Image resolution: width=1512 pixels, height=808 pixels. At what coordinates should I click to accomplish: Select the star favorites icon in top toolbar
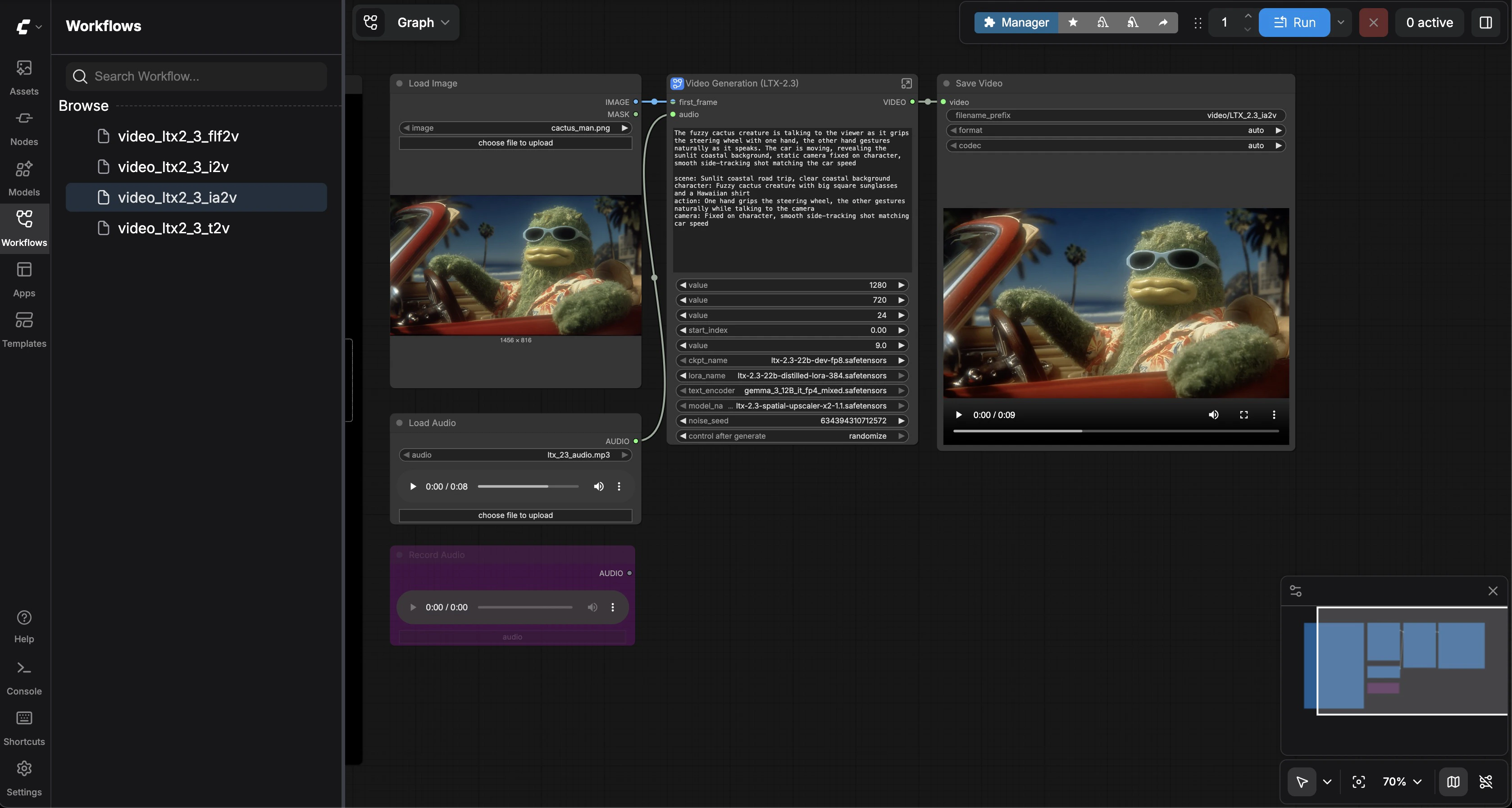[x=1074, y=23]
